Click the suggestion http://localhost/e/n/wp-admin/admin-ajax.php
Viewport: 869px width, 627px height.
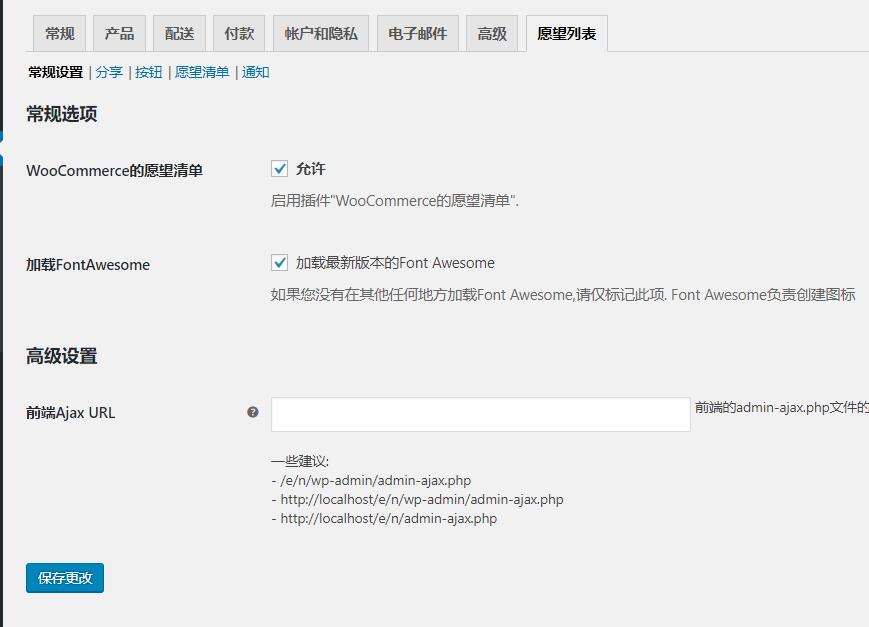click(422, 499)
